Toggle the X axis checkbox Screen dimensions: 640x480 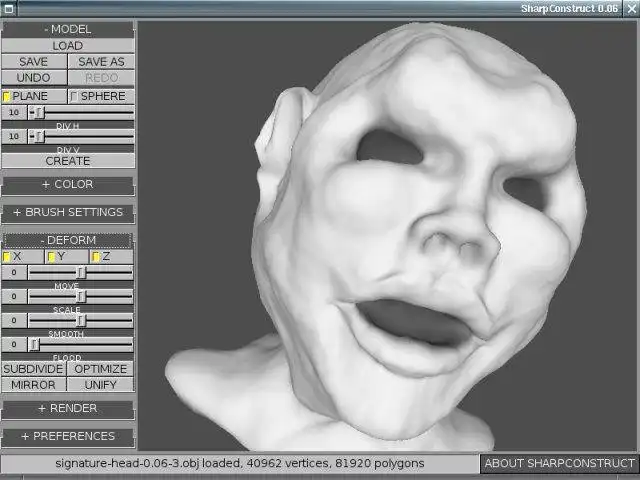click(23, 257)
